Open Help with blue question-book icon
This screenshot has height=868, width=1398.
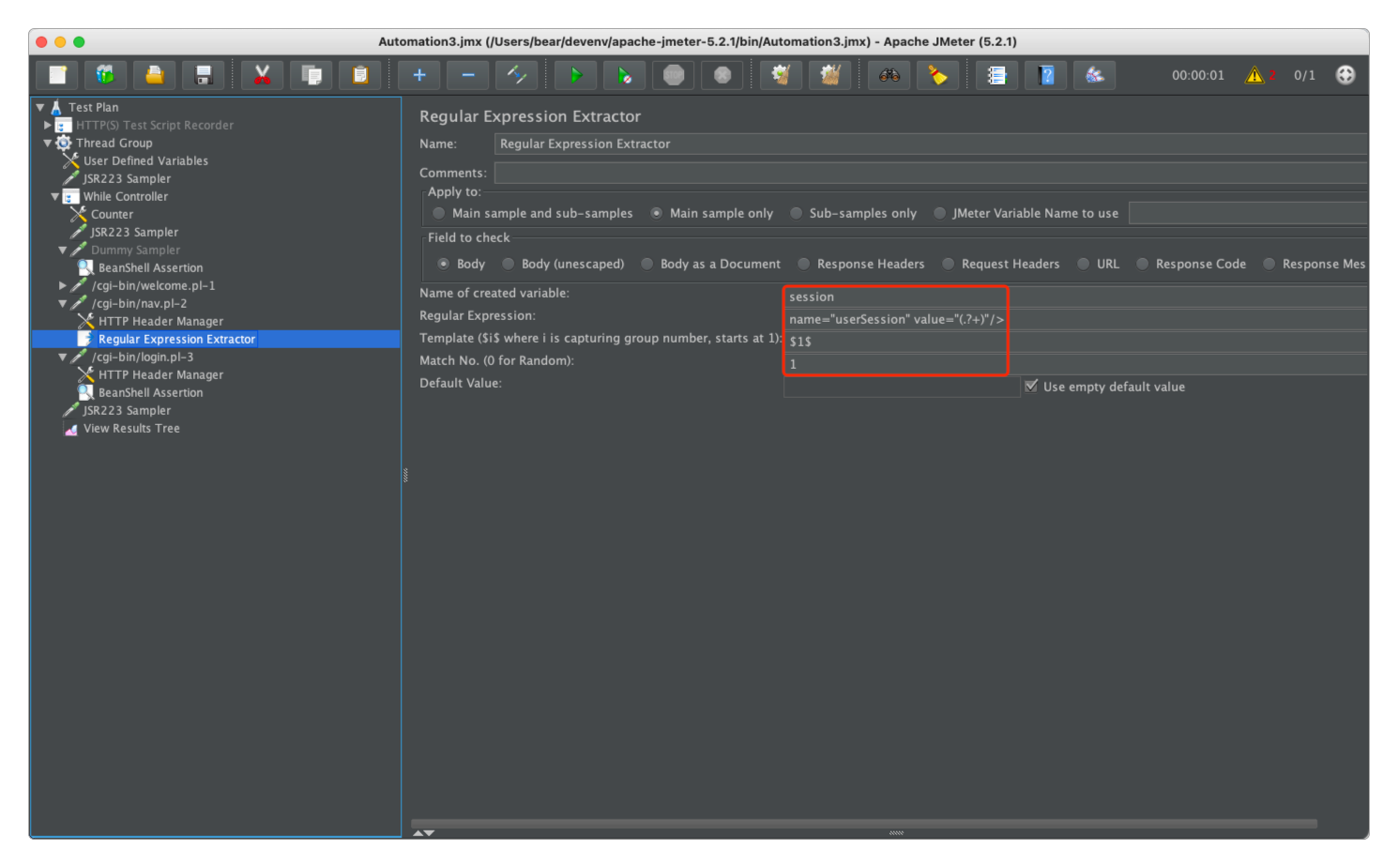[1046, 75]
